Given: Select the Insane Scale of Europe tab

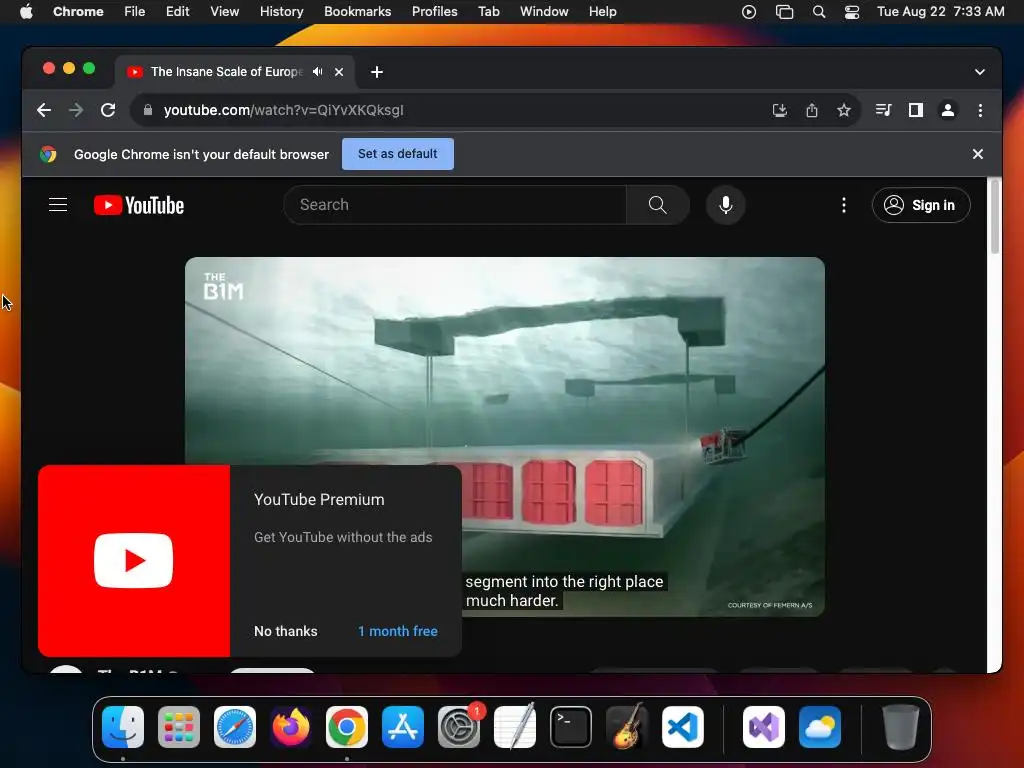Looking at the screenshot, I should pos(227,72).
